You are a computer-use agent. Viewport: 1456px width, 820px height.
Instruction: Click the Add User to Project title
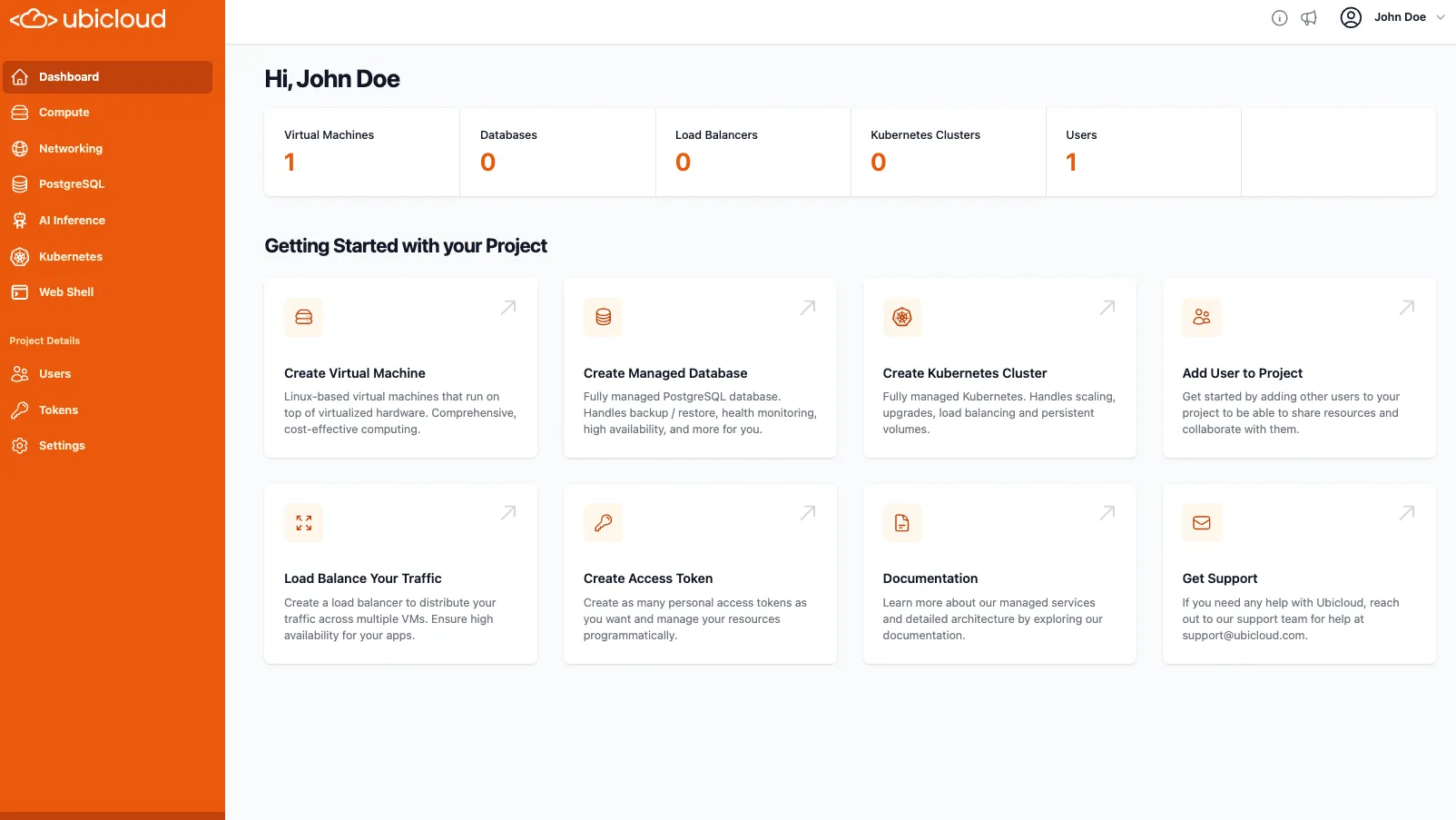(x=1242, y=373)
